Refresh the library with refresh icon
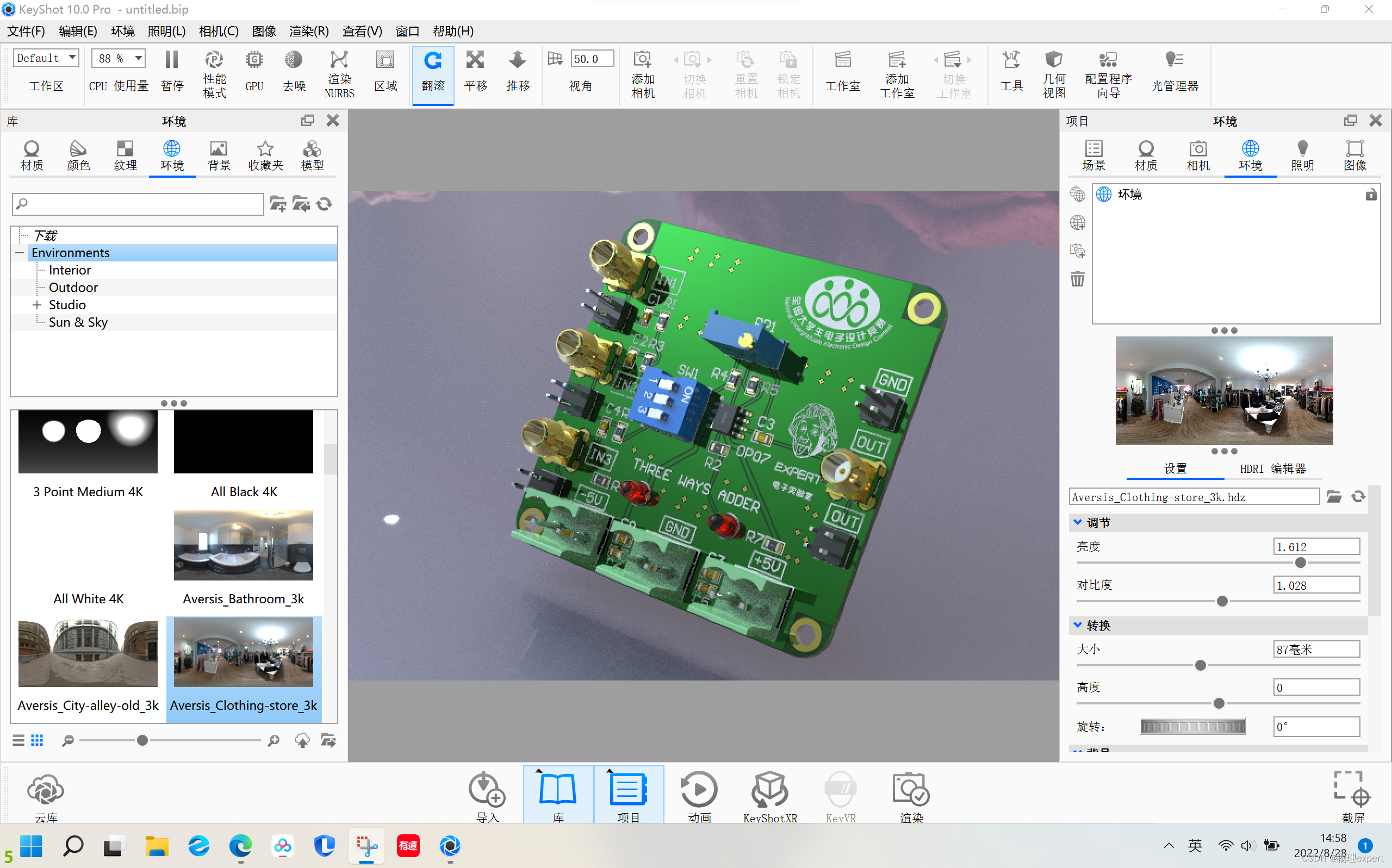Viewport: 1392px width, 868px height. (x=325, y=204)
